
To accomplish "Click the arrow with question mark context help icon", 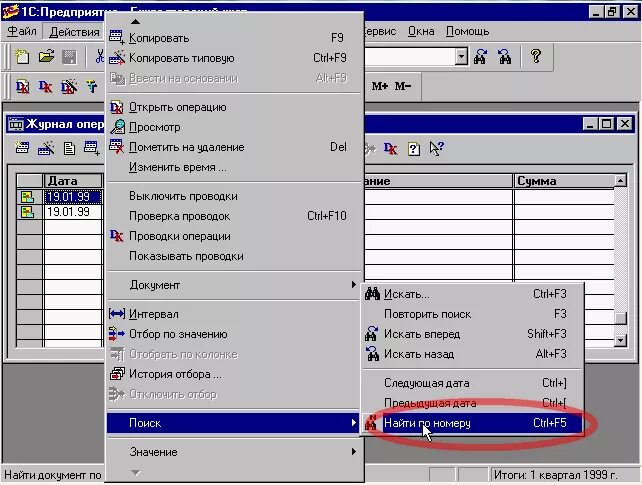I will tap(436, 148).
